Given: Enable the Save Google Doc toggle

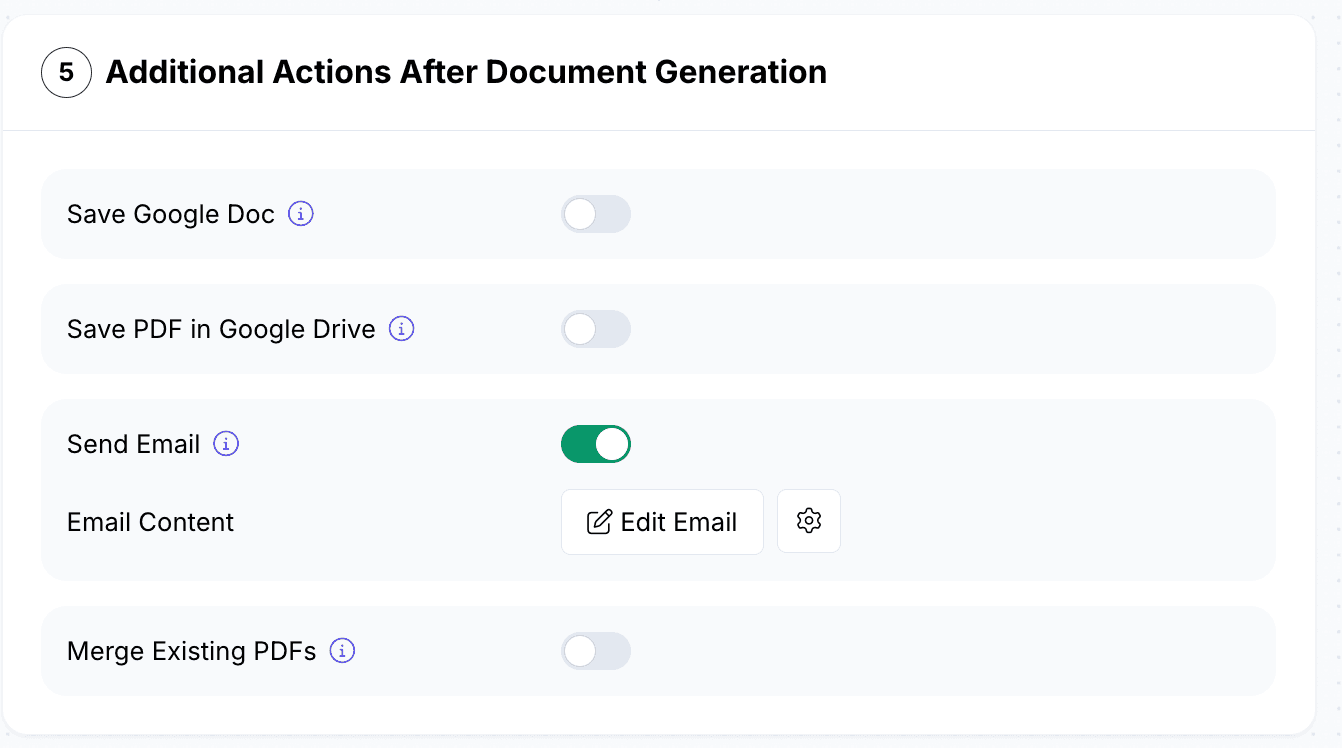Looking at the screenshot, I should click(596, 214).
